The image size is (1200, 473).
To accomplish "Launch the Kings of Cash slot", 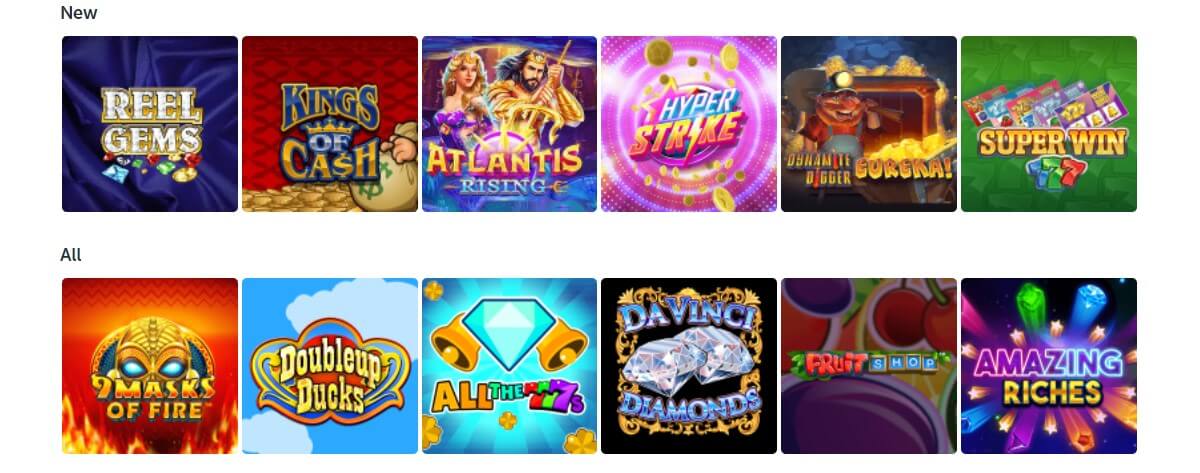I will pyautogui.click(x=330, y=124).
